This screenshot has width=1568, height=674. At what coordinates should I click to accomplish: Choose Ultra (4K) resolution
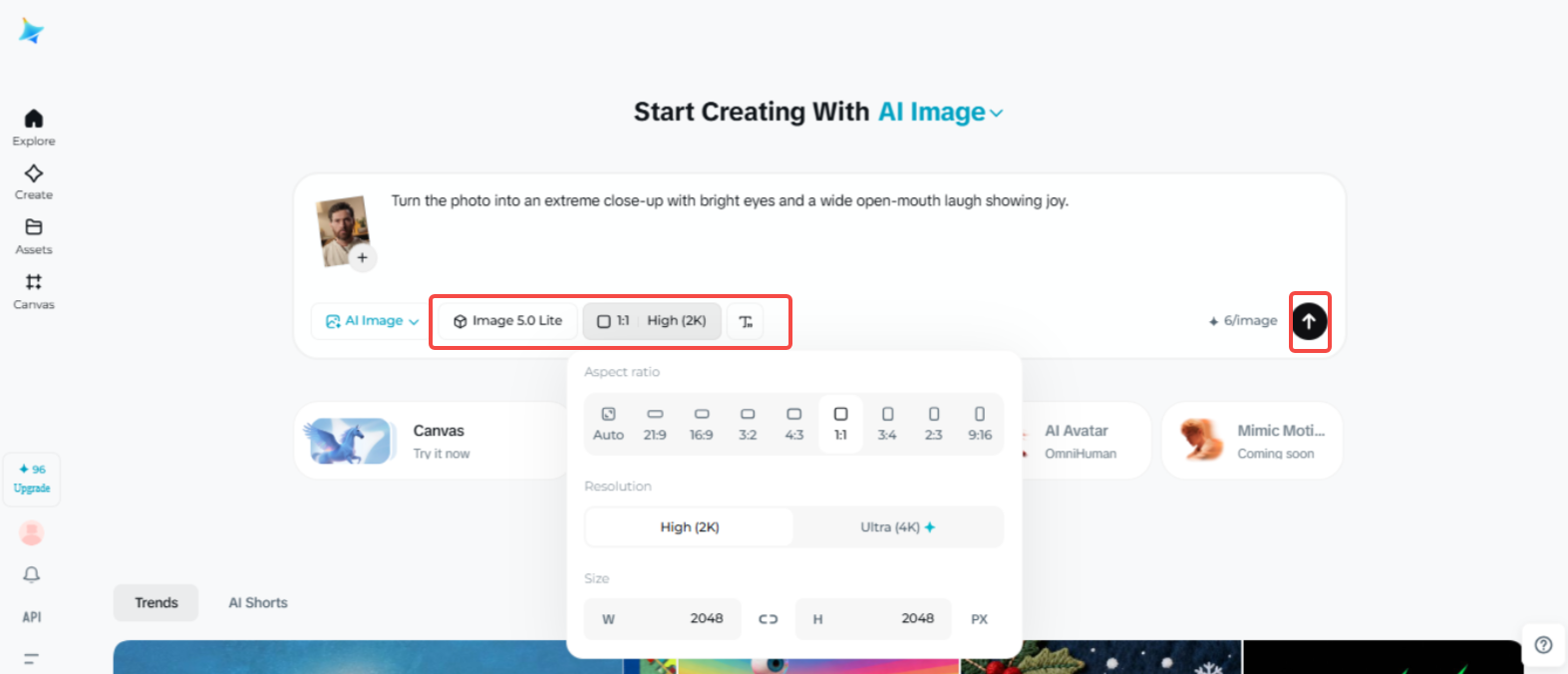pyautogui.click(x=897, y=527)
